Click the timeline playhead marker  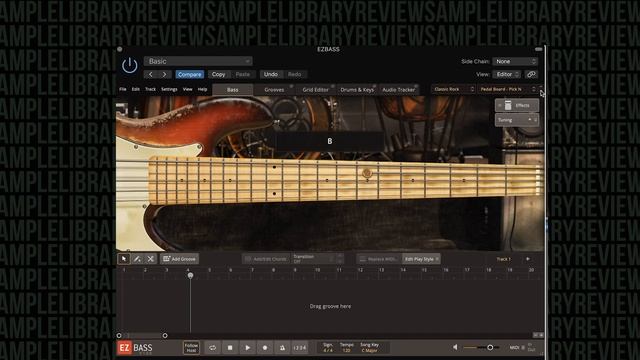190,276
